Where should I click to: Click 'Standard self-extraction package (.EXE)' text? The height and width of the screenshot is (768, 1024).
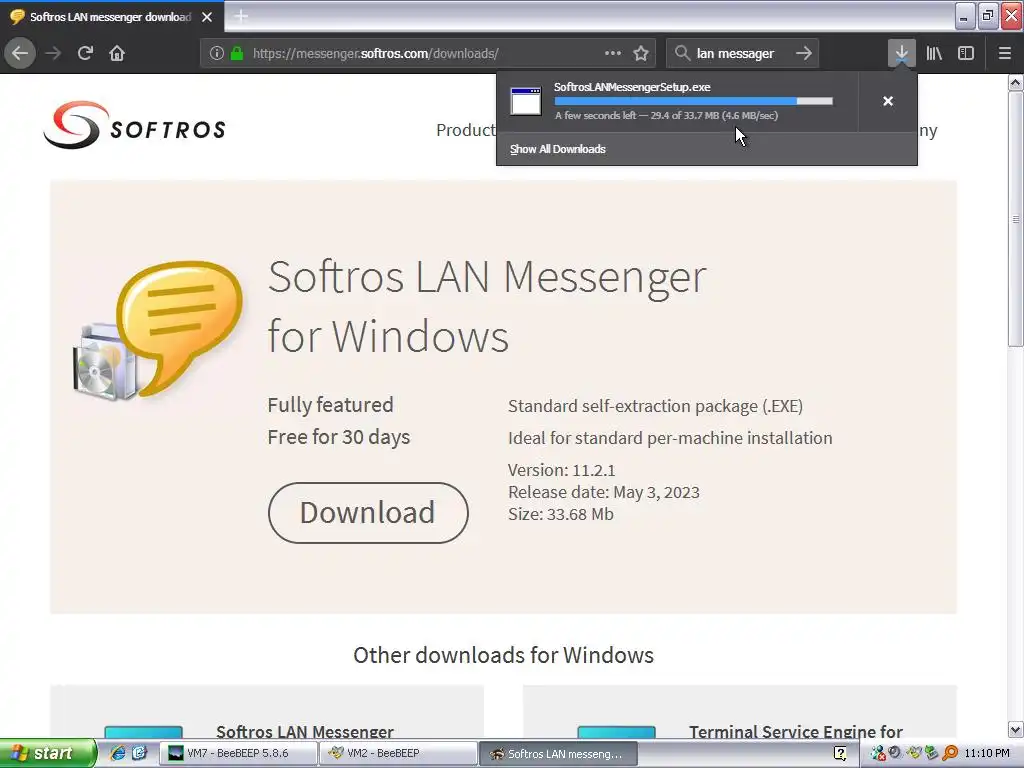point(656,406)
